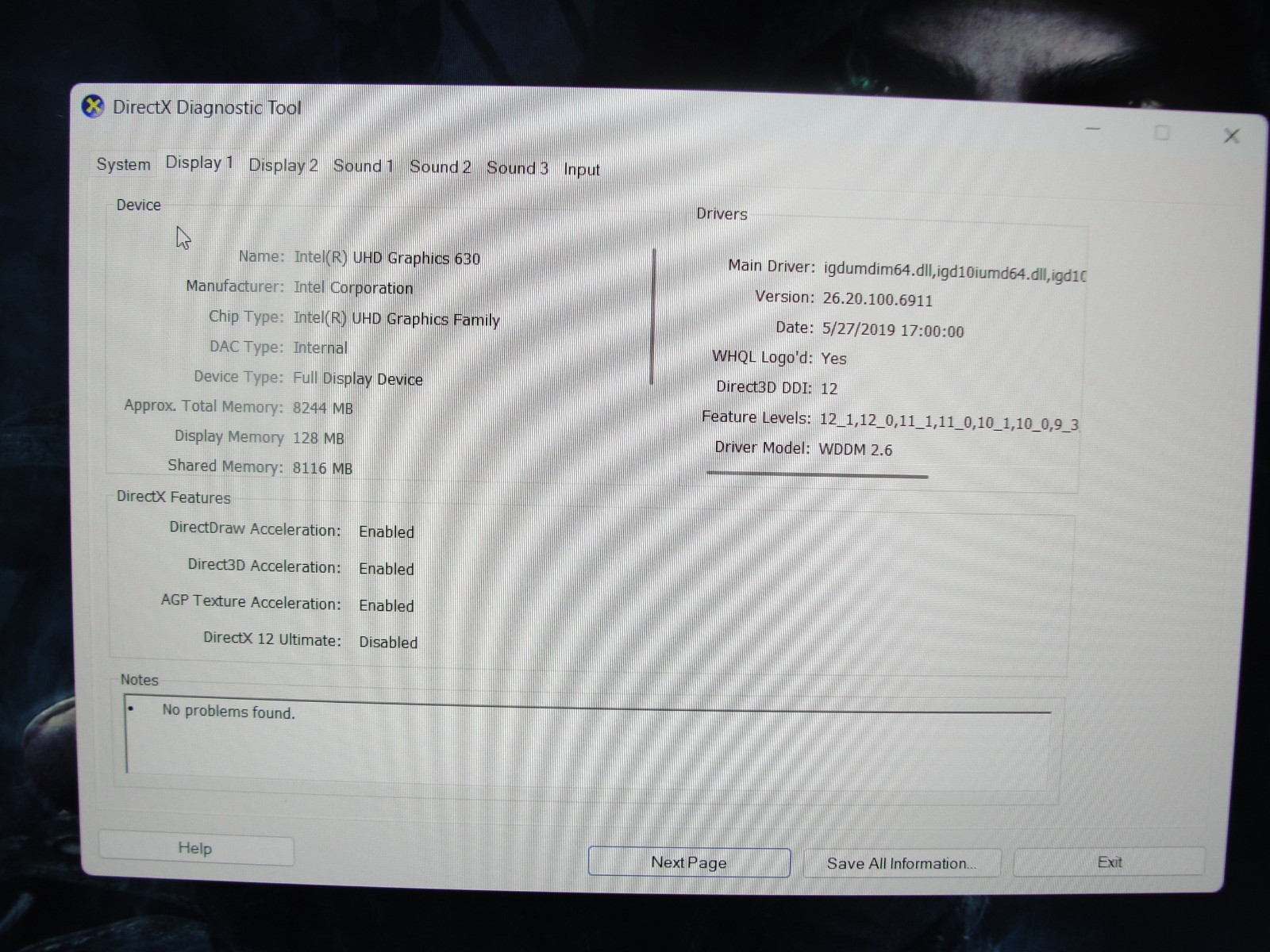Select the Direct3D Acceleration Enabled value
This screenshot has height=952, width=1270.
[387, 569]
